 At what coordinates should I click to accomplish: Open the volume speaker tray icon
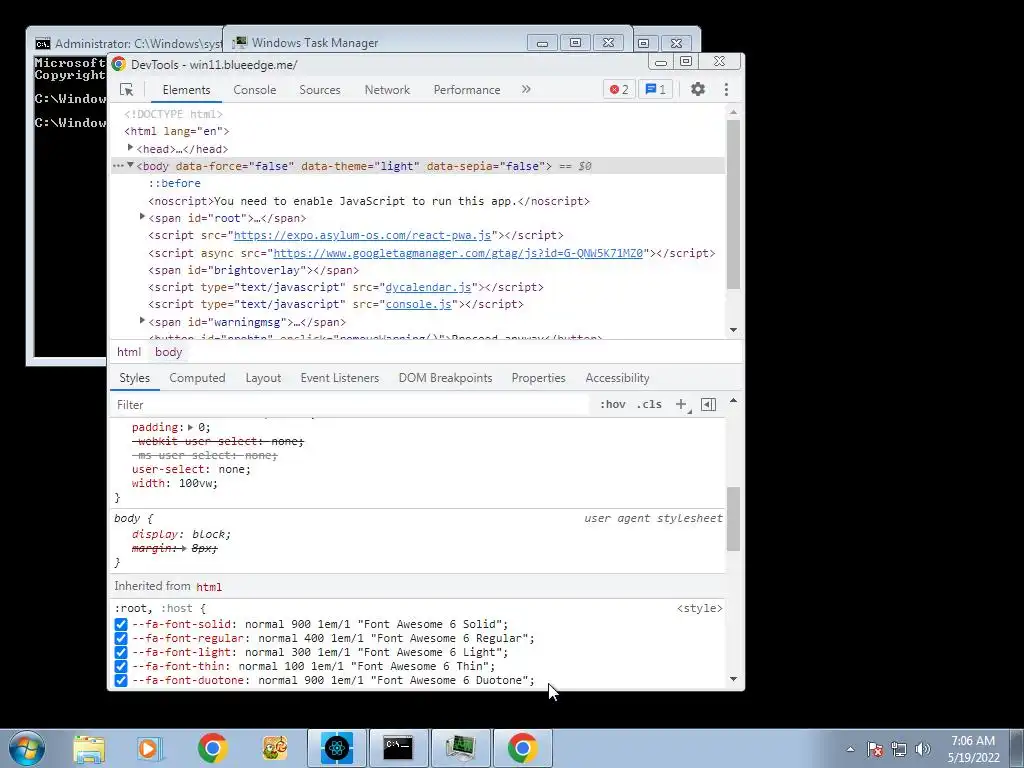tap(923, 749)
